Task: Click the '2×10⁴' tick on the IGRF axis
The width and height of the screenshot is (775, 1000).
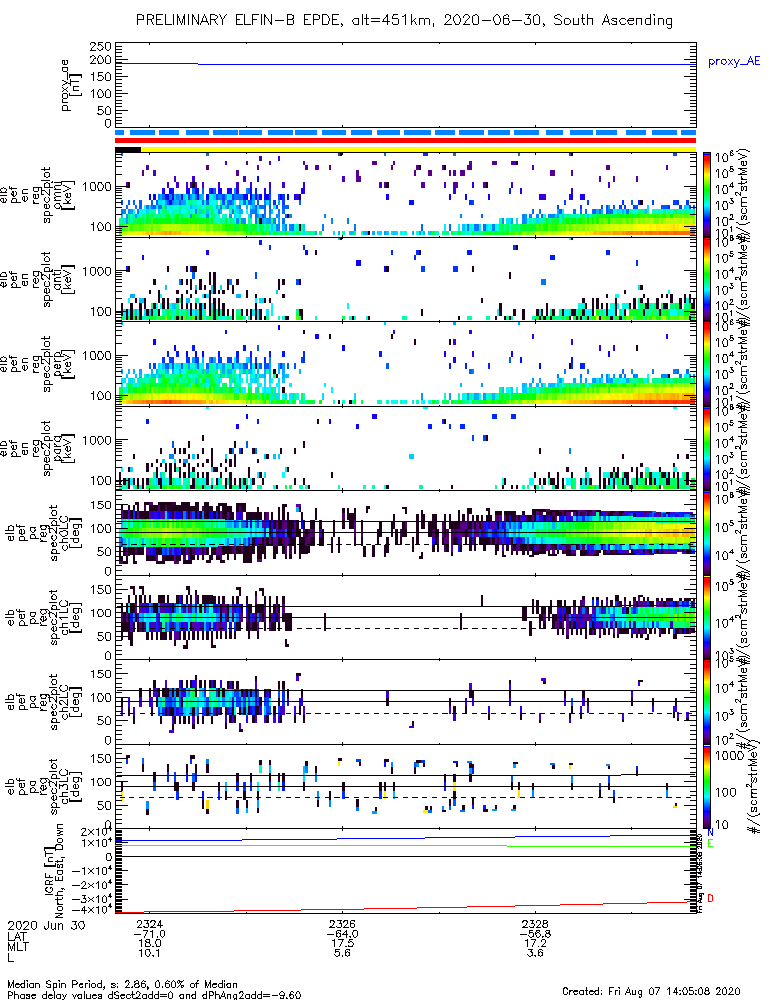Action: [96, 832]
